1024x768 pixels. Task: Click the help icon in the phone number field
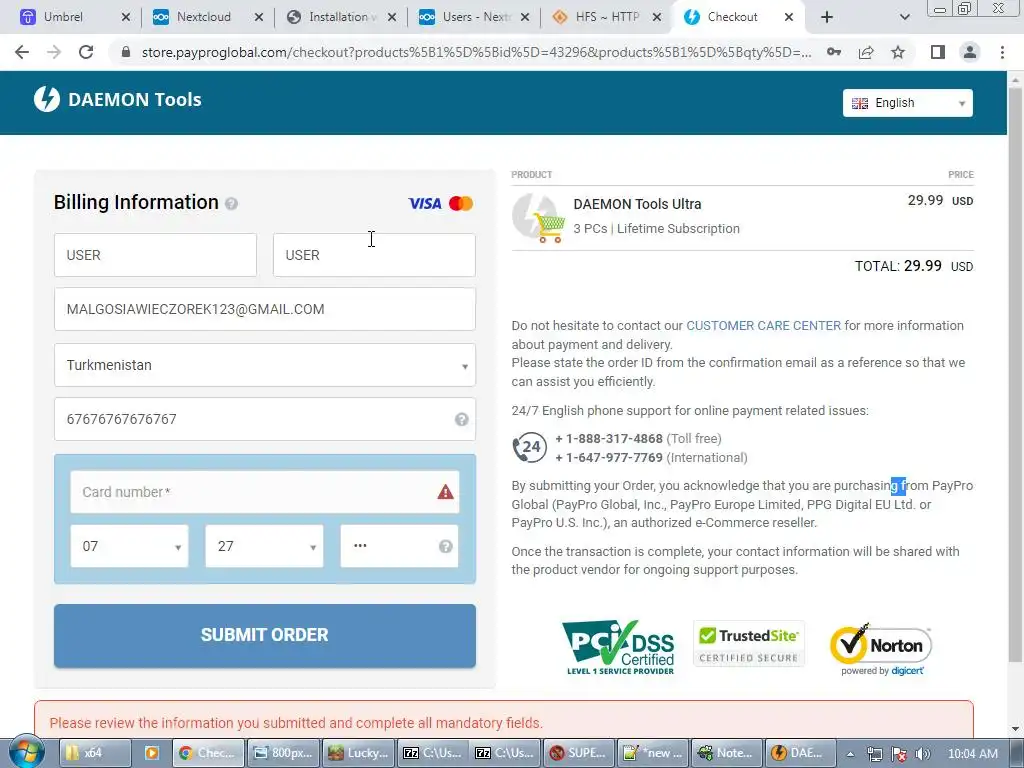[x=462, y=419]
